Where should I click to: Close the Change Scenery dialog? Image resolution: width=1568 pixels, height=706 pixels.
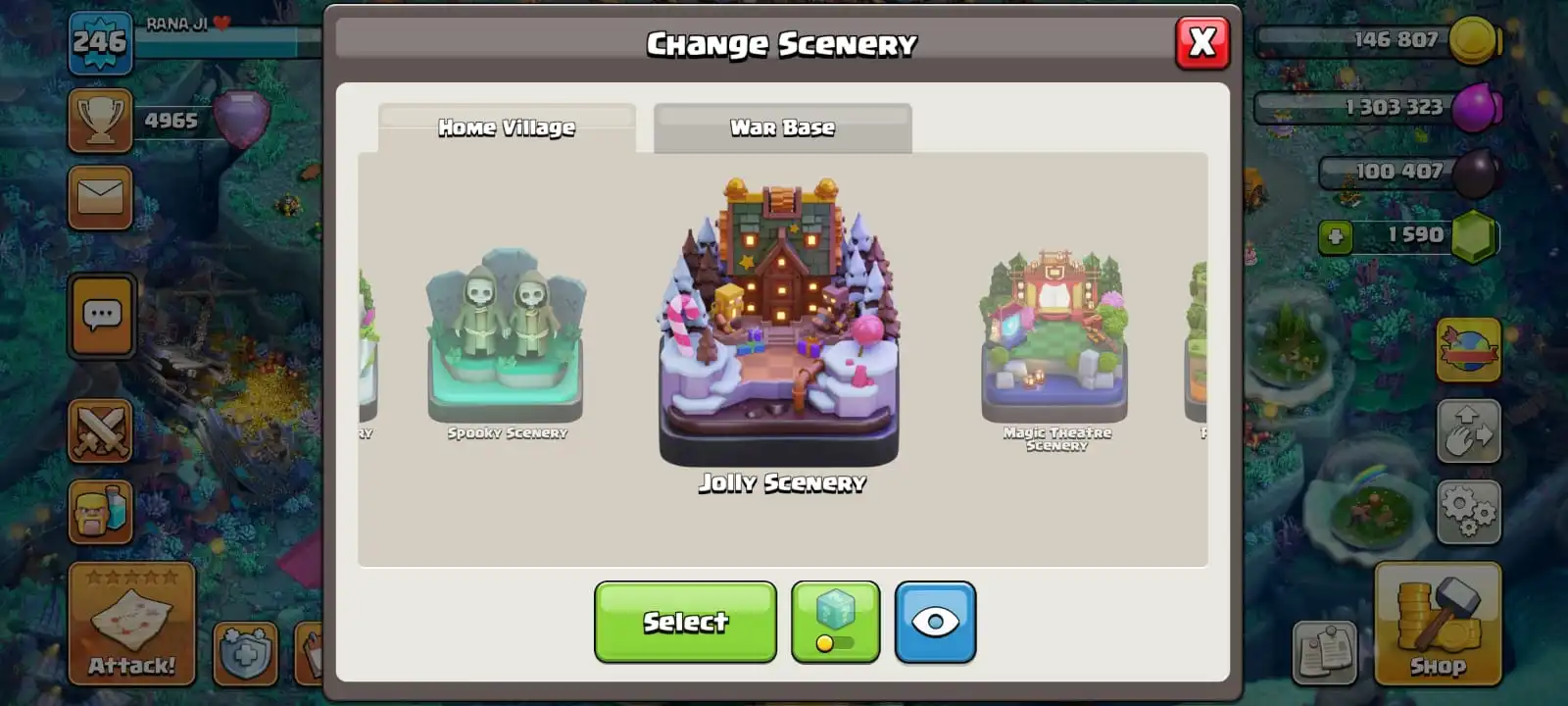pyautogui.click(x=1202, y=43)
